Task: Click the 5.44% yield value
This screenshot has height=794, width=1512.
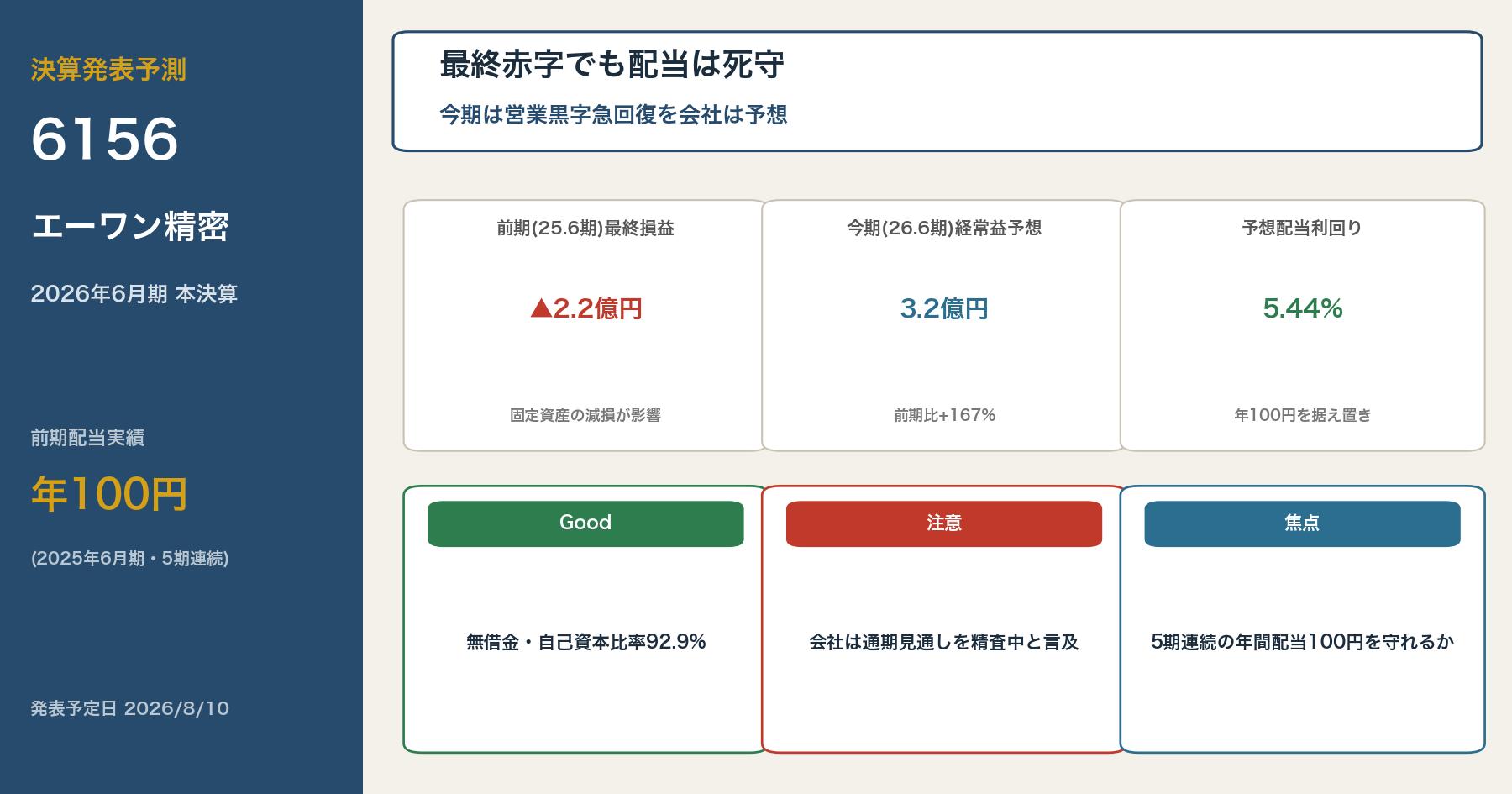Action: (1303, 308)
